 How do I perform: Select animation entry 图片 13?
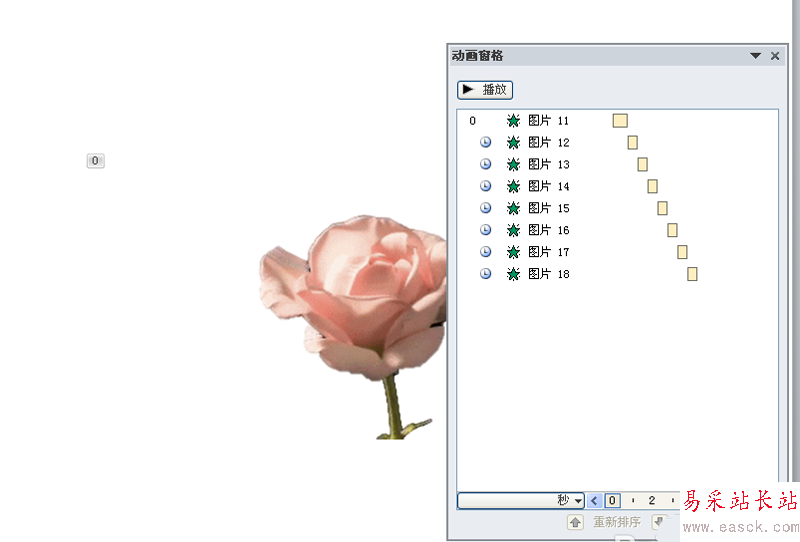point(617,165)
